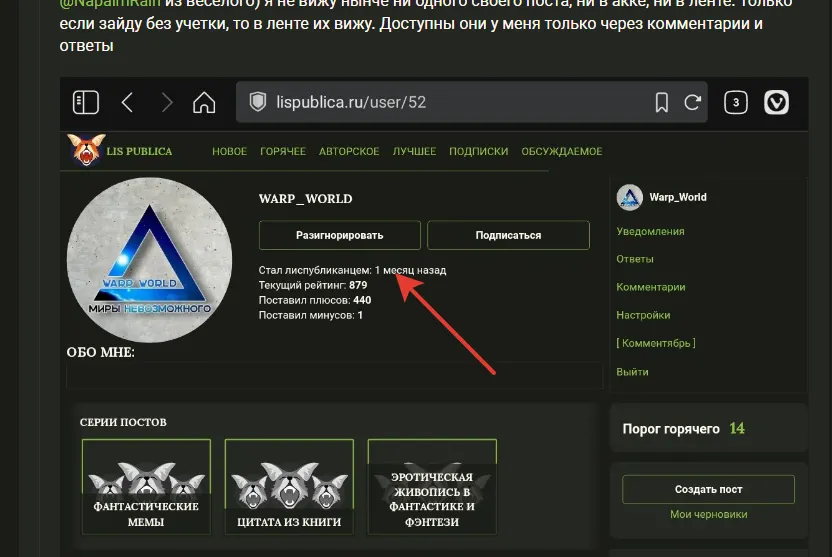The width and height of the screenshot is (832, 557).
Task: Click the shield icon in address bar
Action: pyautogui.click(x=258, y=102)
